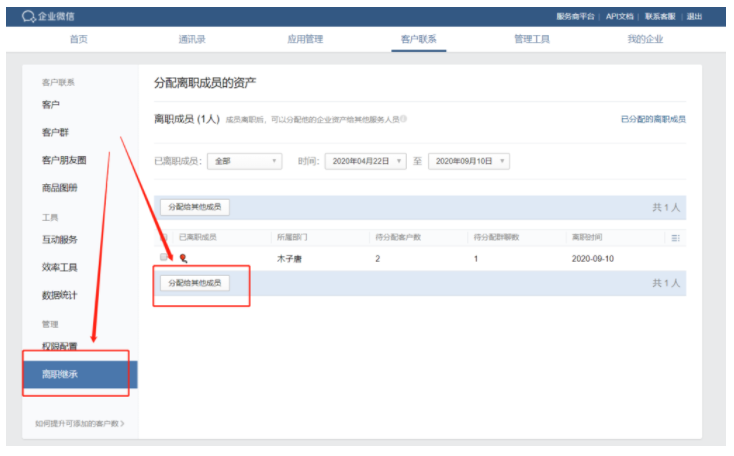The width and height of the screenshot is (734, 456).
Task: Open the 已分配的离职成员 link
Action: (653, 119)
